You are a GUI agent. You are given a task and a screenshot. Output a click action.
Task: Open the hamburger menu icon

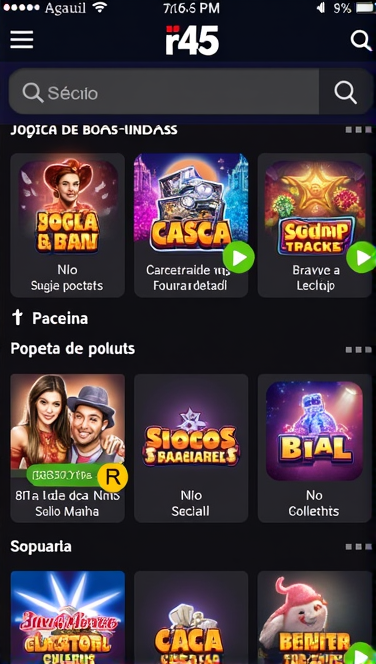tap(22, 40)
